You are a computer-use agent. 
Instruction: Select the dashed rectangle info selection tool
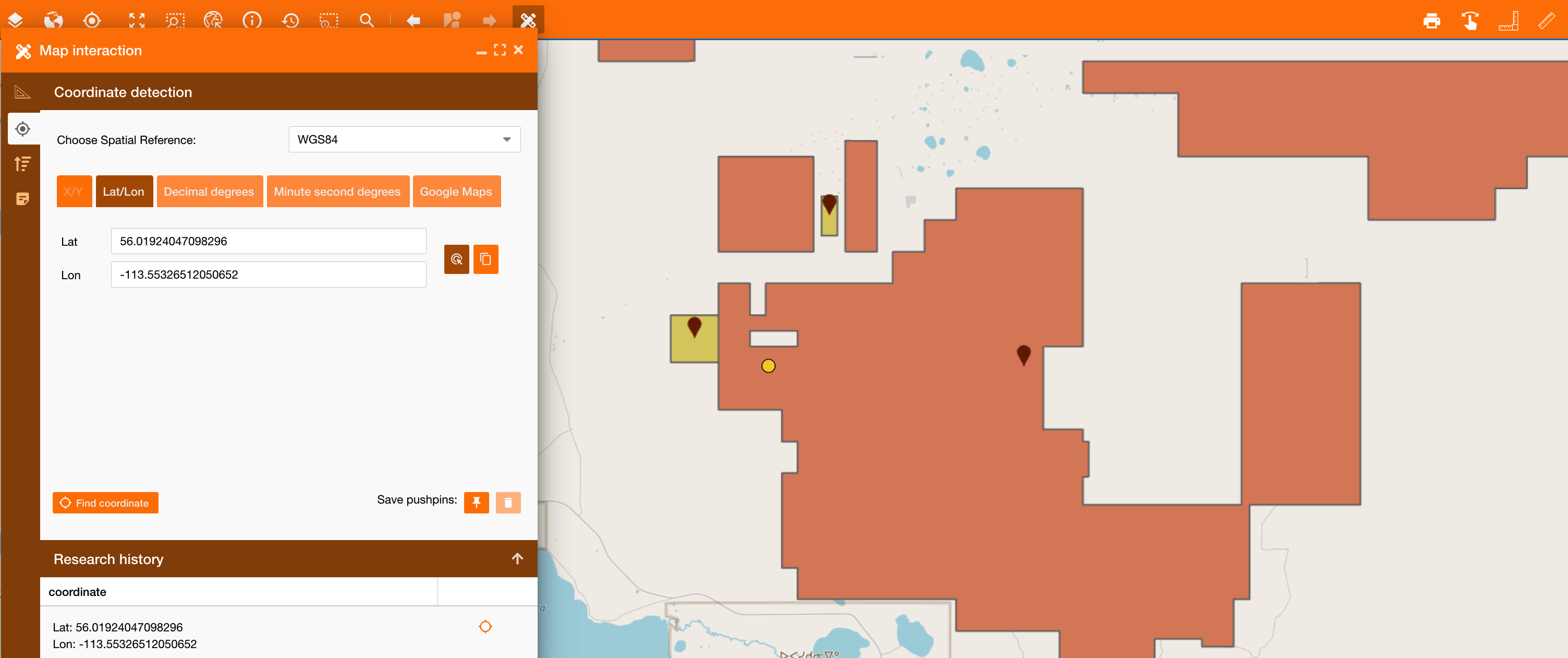pos(329,20)
